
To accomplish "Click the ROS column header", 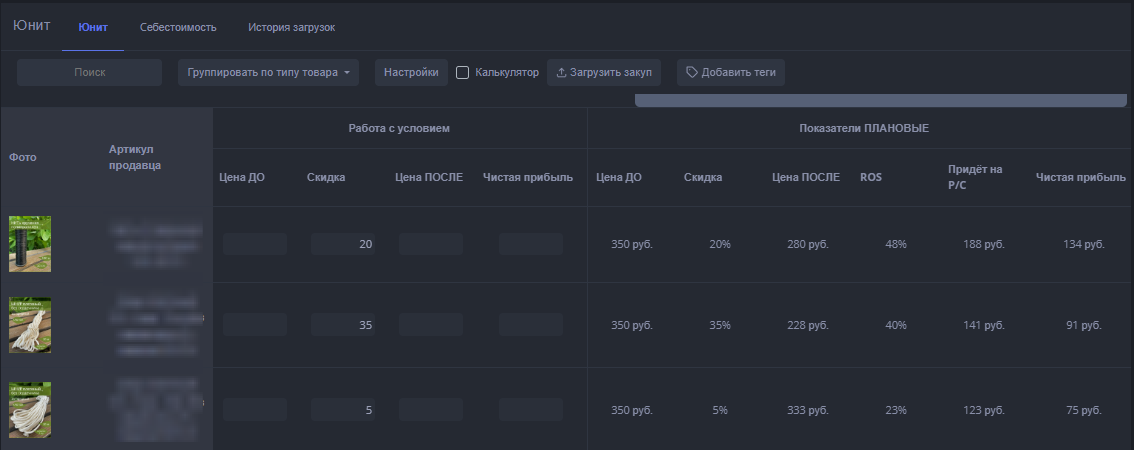I will [871, 178].
